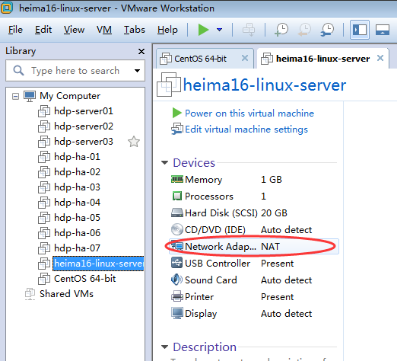
Task: Collapse the Devices section
Action: (164, 163)
